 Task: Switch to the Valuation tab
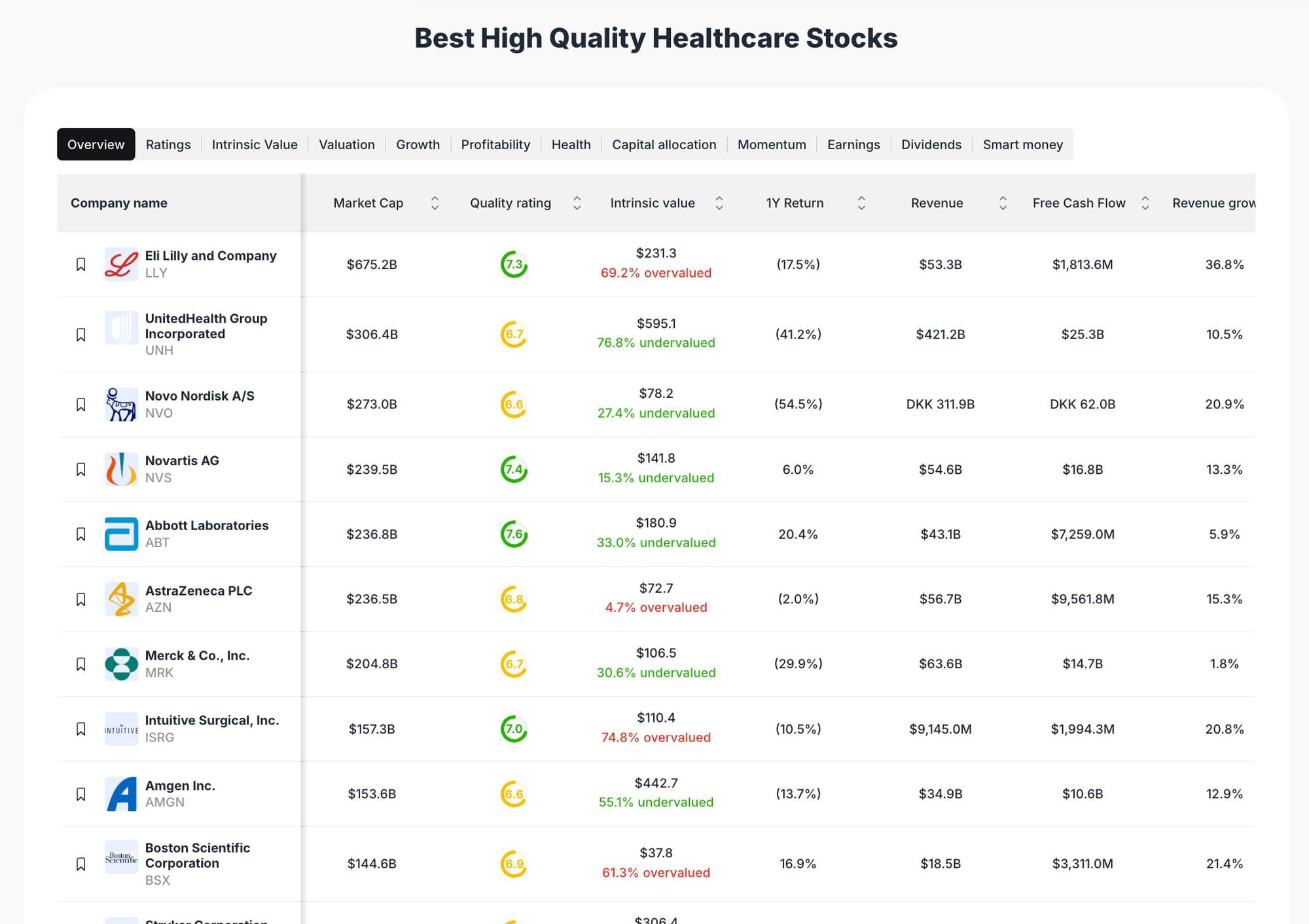346,145
